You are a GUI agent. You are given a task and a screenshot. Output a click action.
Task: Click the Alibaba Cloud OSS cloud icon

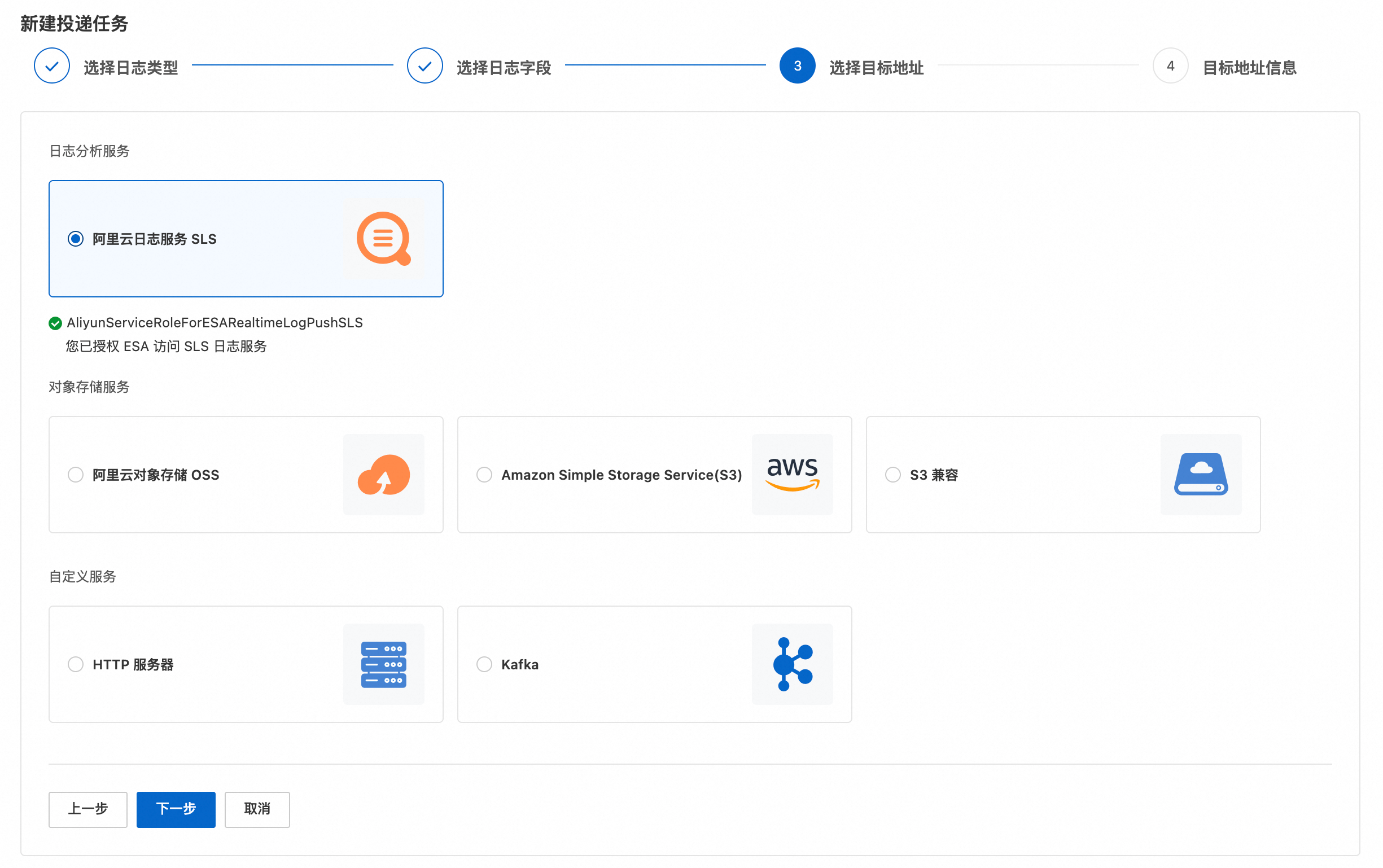383,474
